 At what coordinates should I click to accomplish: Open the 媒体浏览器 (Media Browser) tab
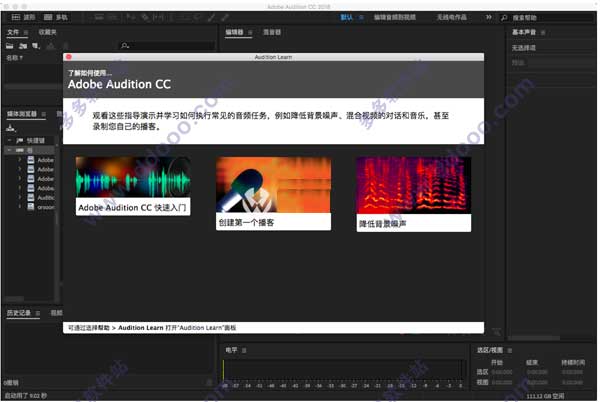pos(22,114)
